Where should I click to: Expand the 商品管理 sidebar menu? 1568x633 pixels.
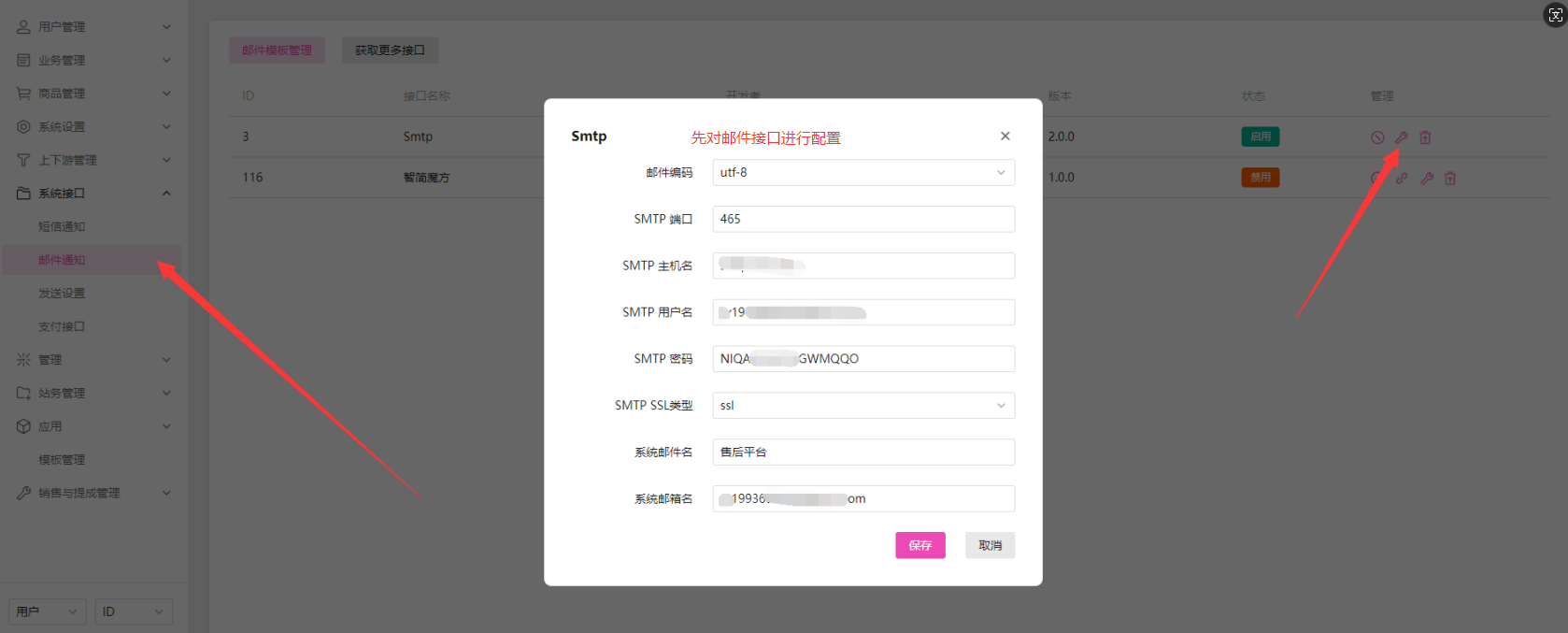click(93, 94)
